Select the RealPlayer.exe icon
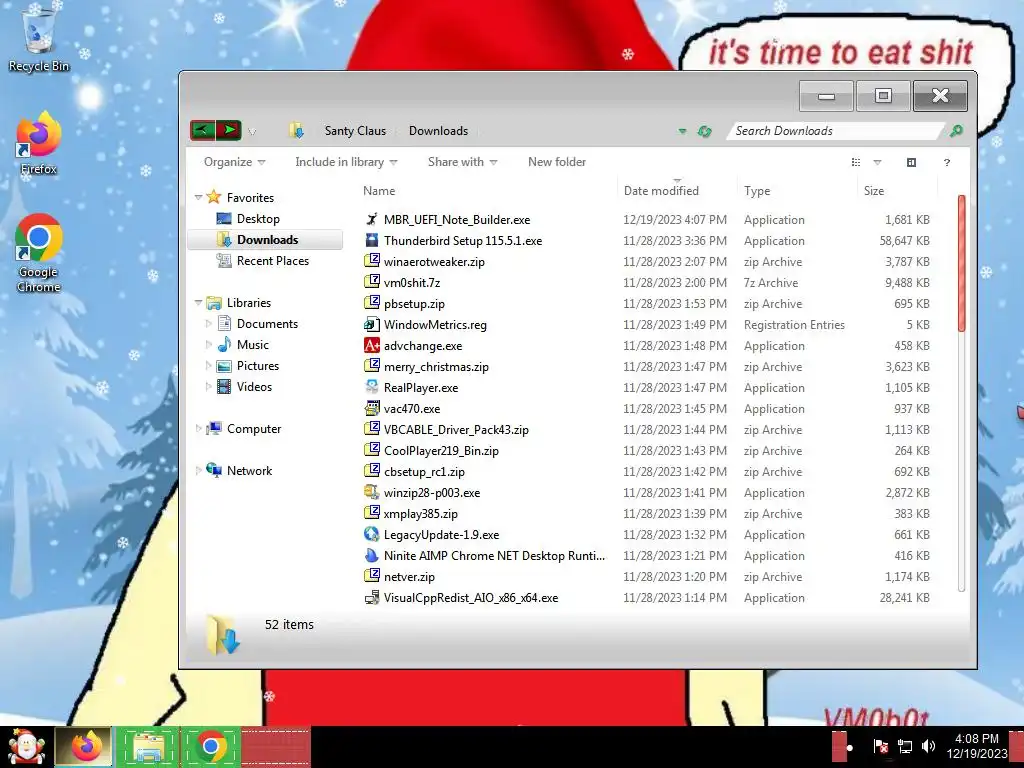The width and height of the screenshot is (1024, 768). pos(372,387)
